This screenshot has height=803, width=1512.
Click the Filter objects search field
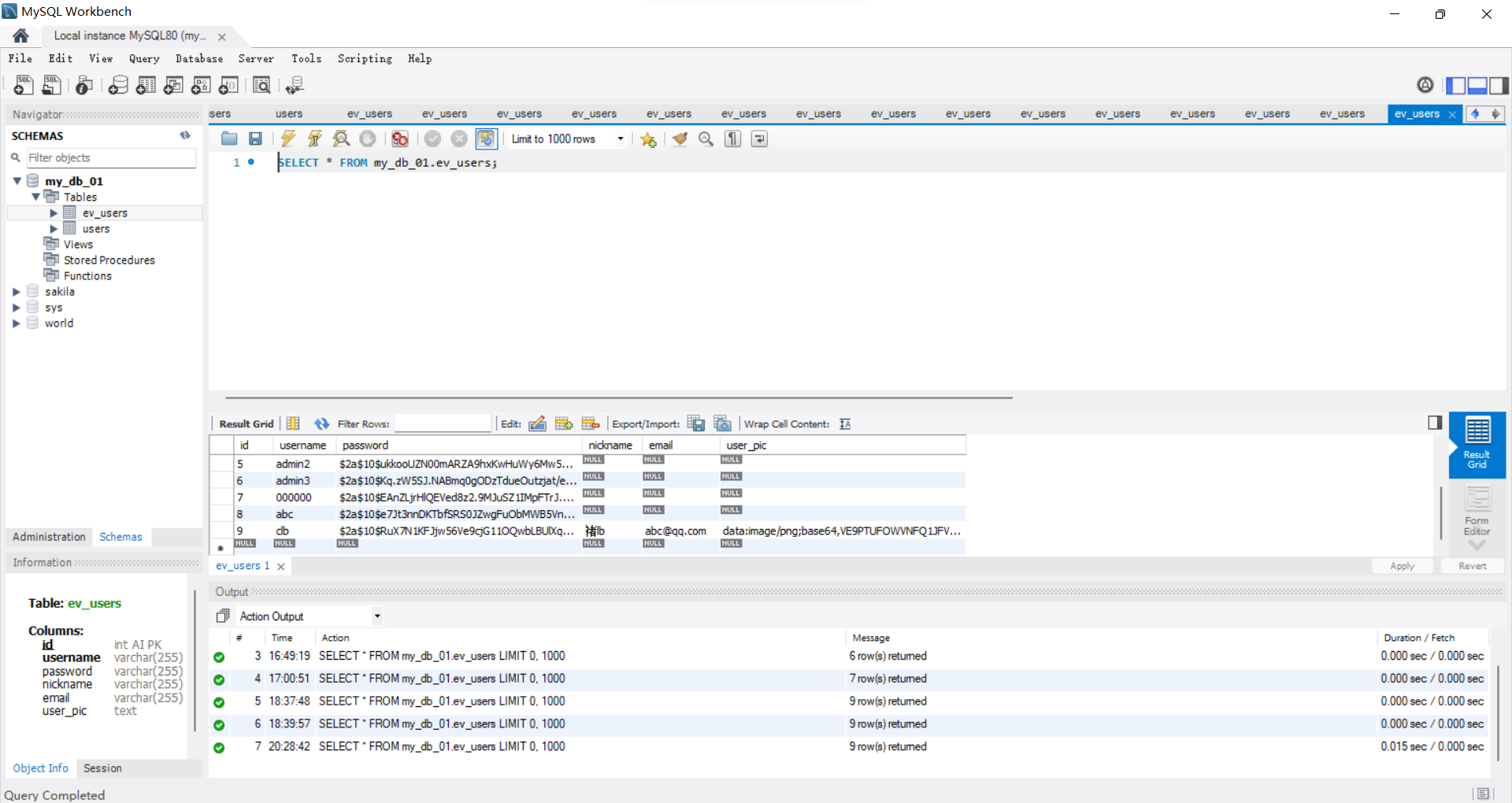pyautogui.click(x=111, y=157)
